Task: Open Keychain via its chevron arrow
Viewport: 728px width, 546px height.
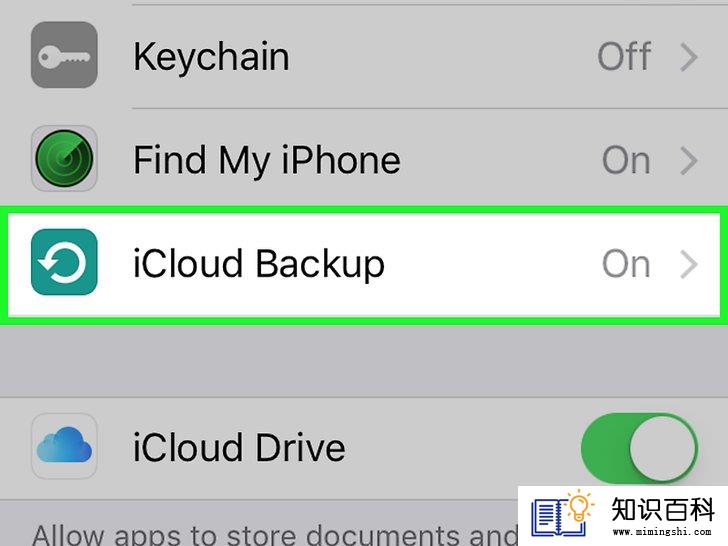Action: point(689,58)
